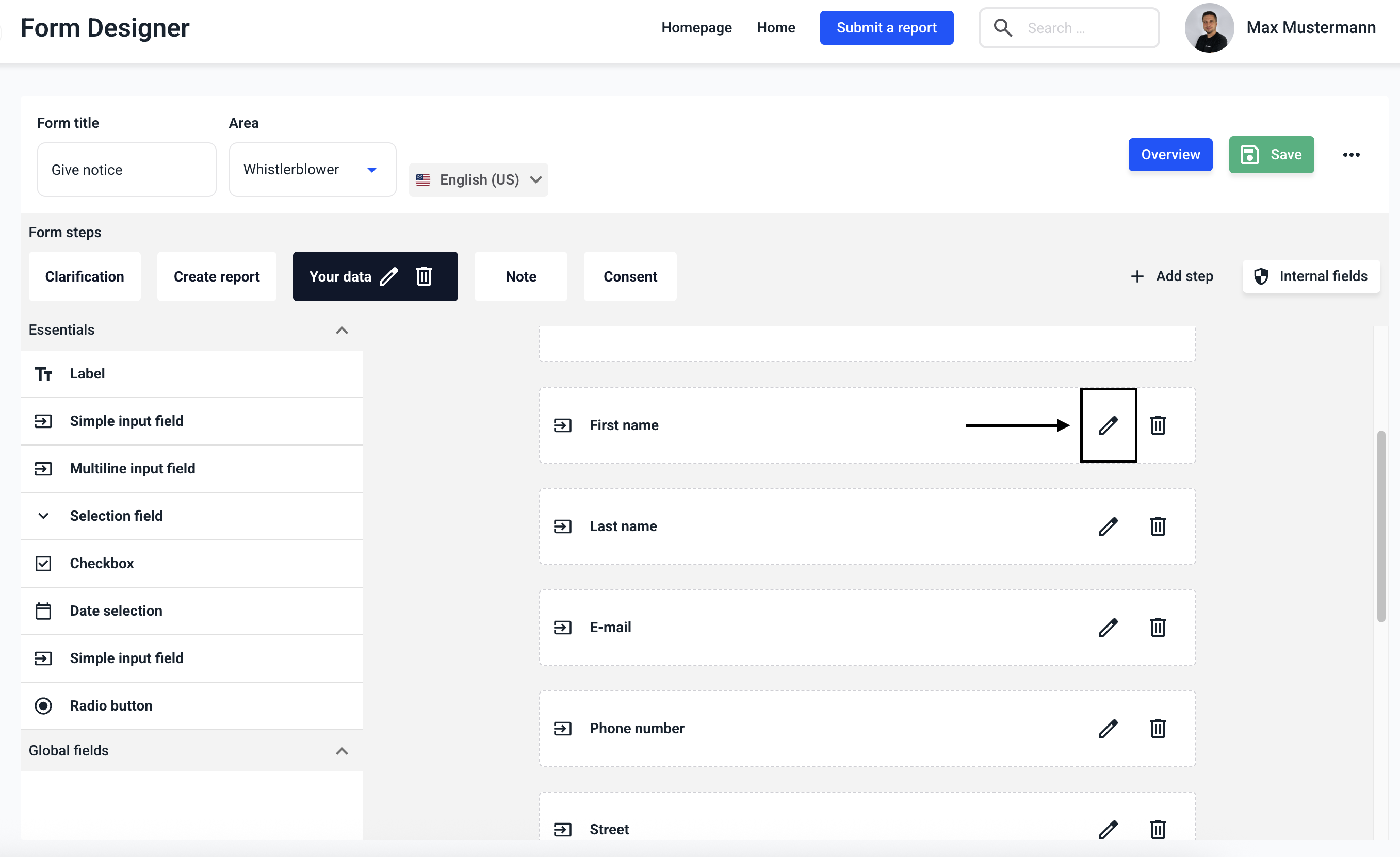Image resolution: width=1400 pixels, height=857 pixels.
Task: Switch to the Consent step tab
Action: pos(629,276)
